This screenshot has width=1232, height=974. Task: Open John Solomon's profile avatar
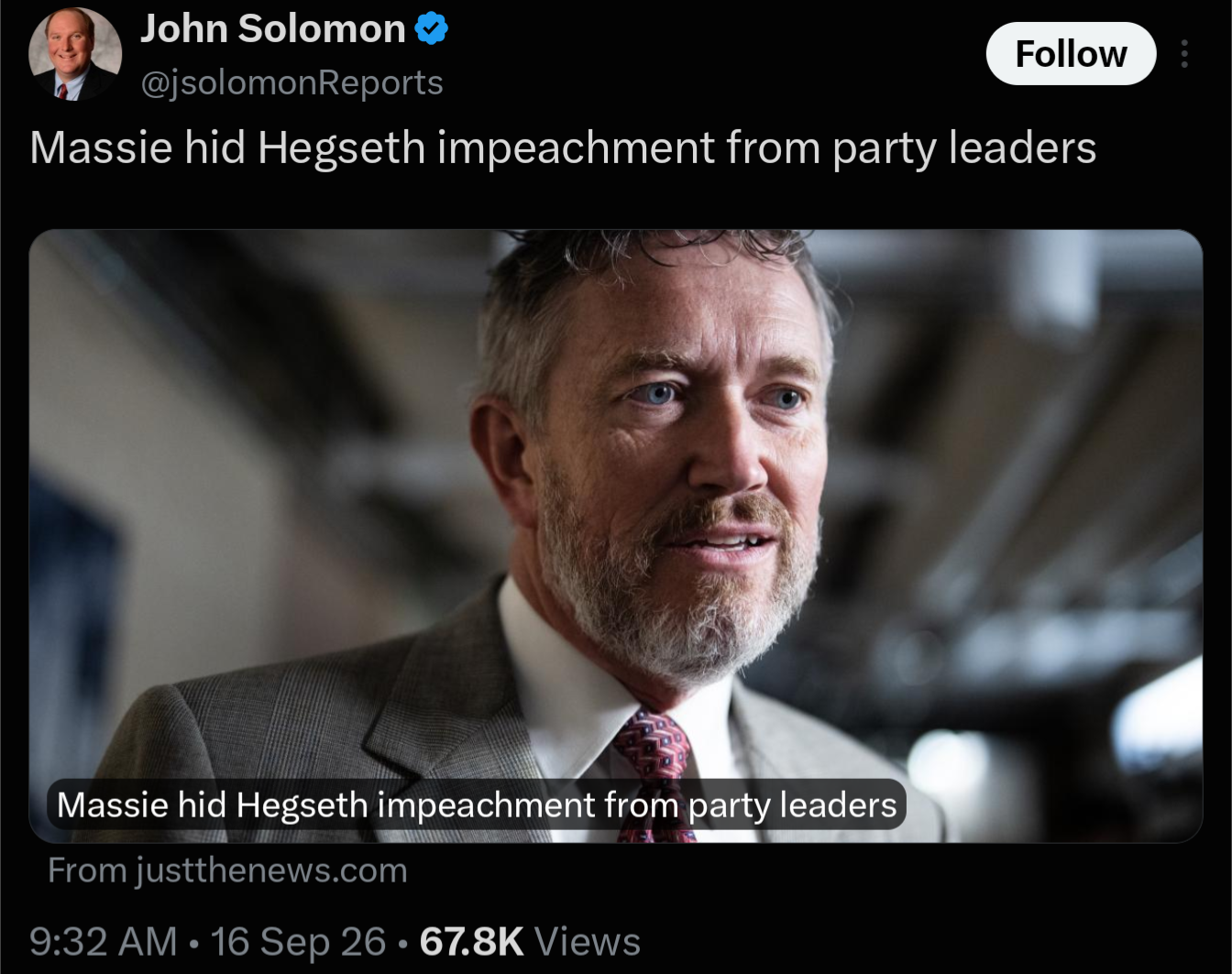pos(75,53)
